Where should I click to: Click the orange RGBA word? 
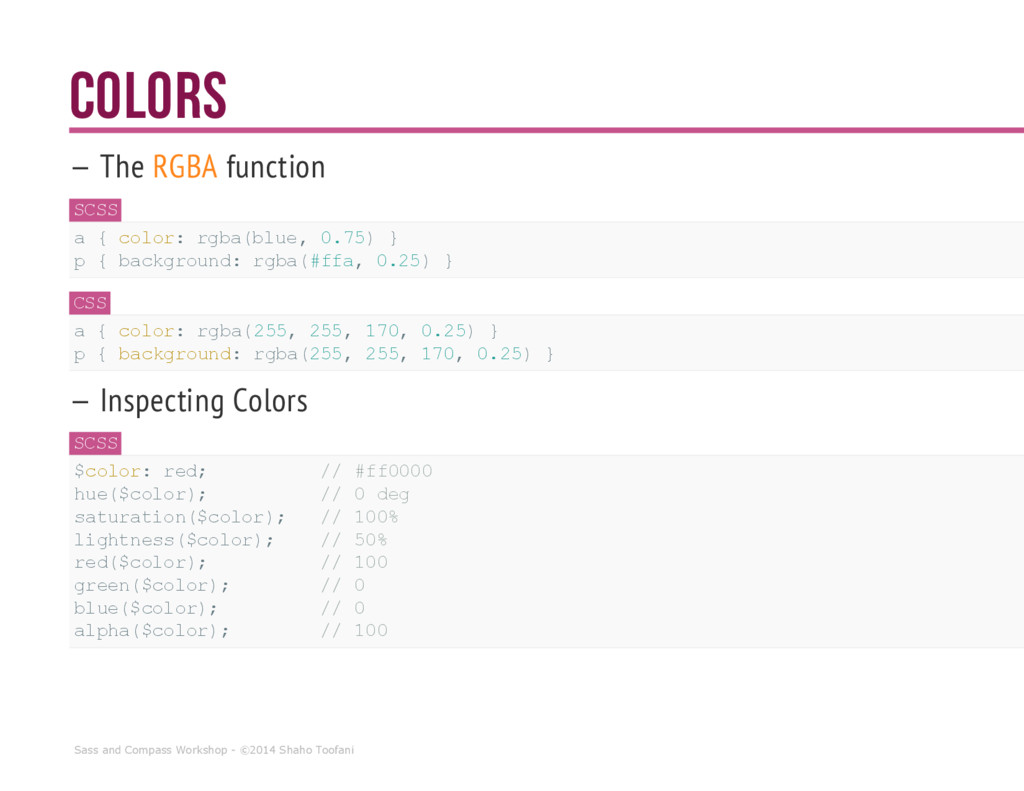[x=185, y=167]
